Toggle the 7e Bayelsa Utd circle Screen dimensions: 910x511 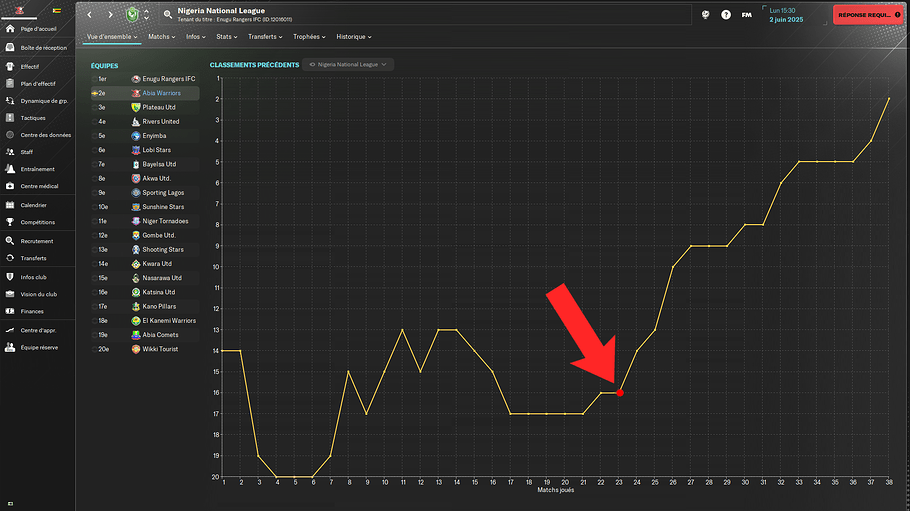[x=95, y=164]
